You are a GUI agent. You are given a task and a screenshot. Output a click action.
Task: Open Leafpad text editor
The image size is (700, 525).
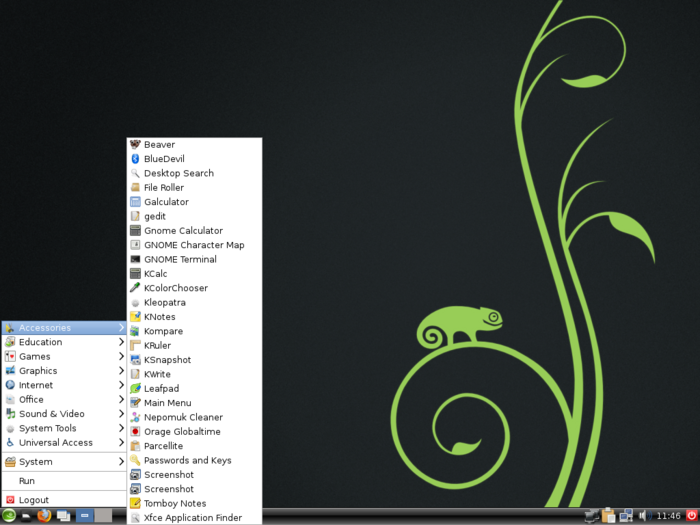click(163, 389)
